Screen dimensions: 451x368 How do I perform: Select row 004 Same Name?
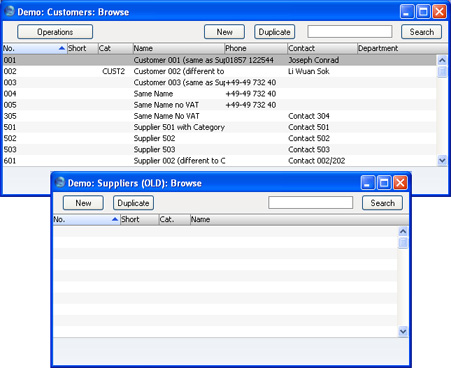pos(219,94)
